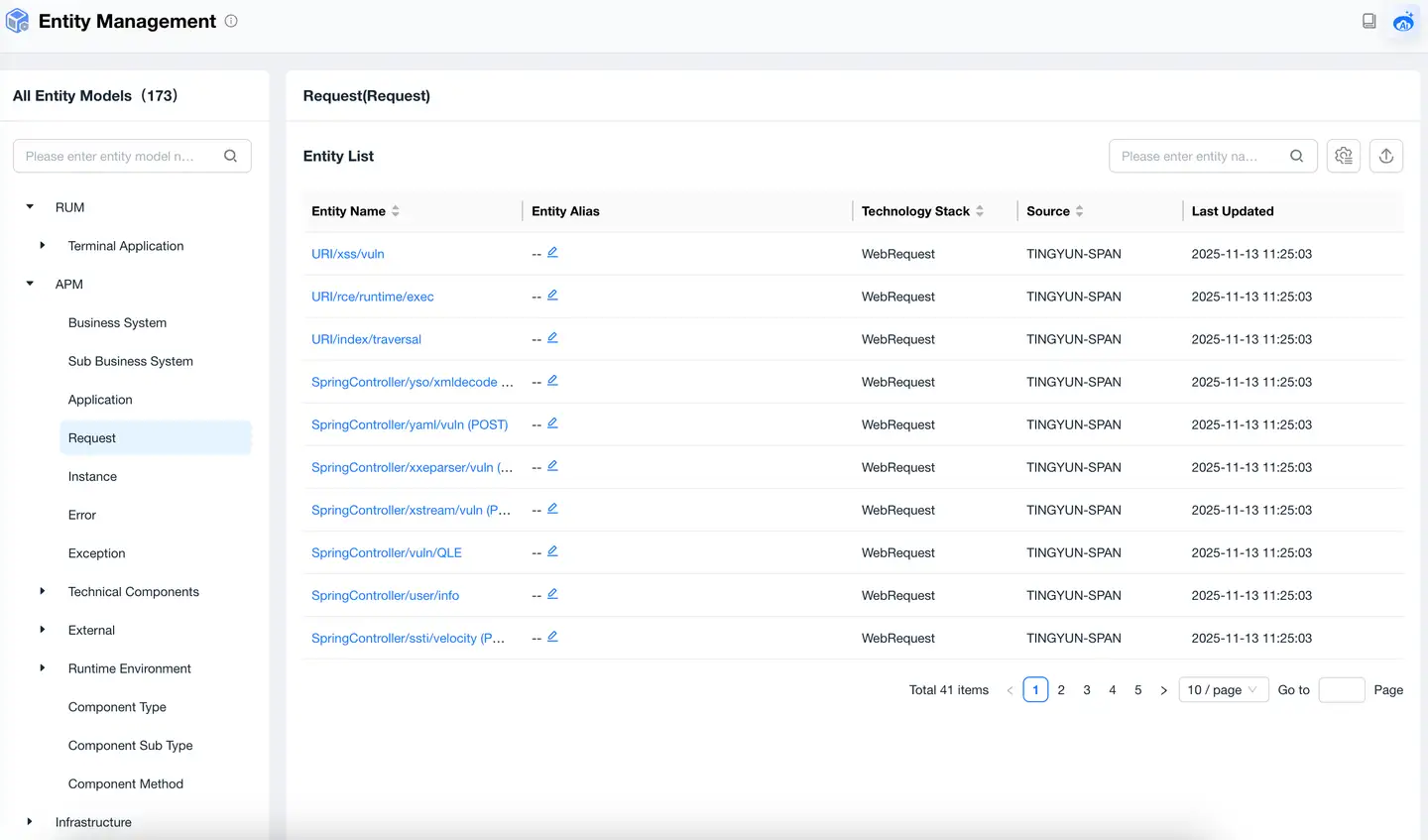The height and width of the screenshot is (840, 1428).
Task: Click the next page arrow
Action: click(x=1163, y=690)
